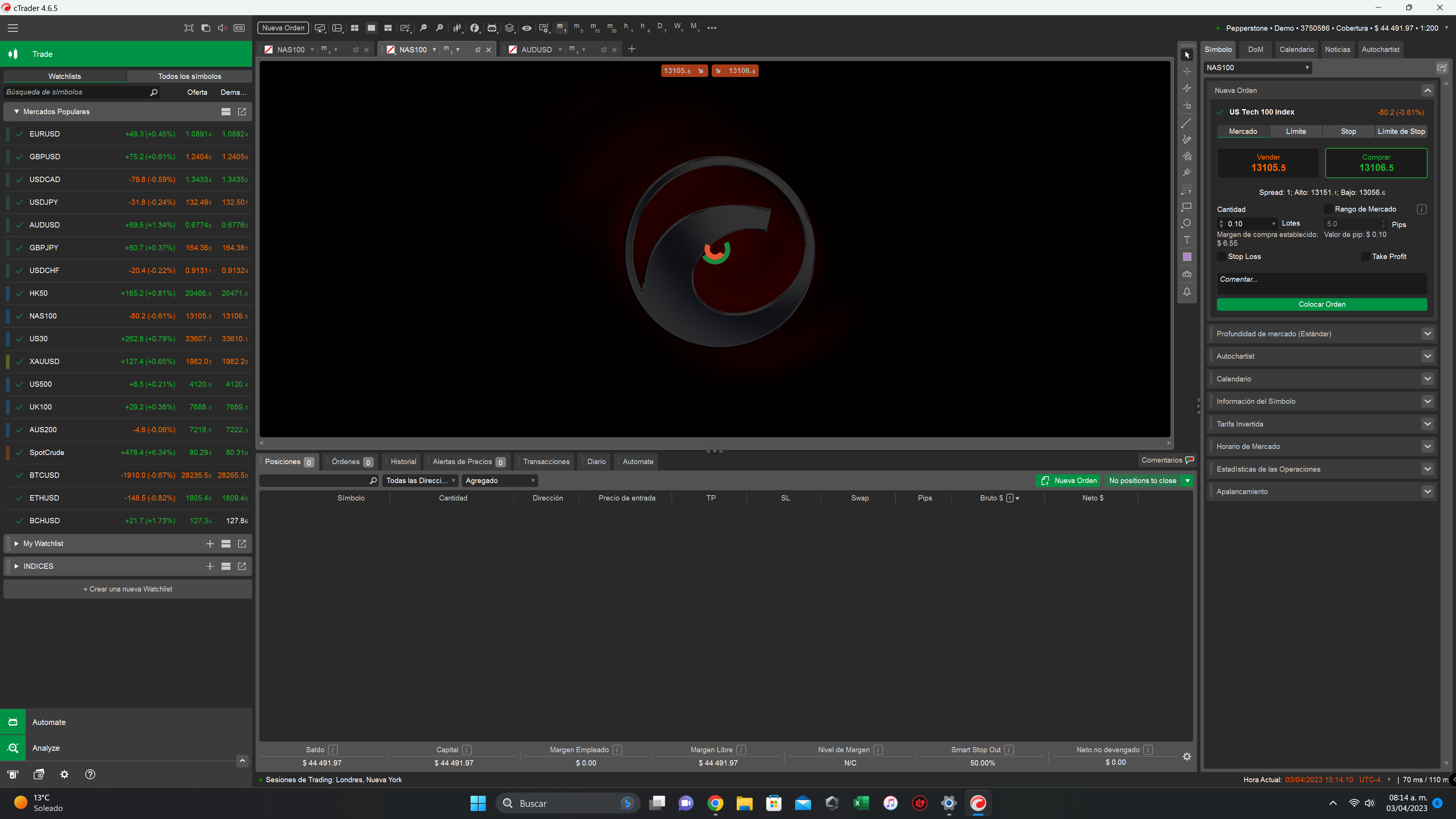Select the D1 timeframe

pos(661,28)
